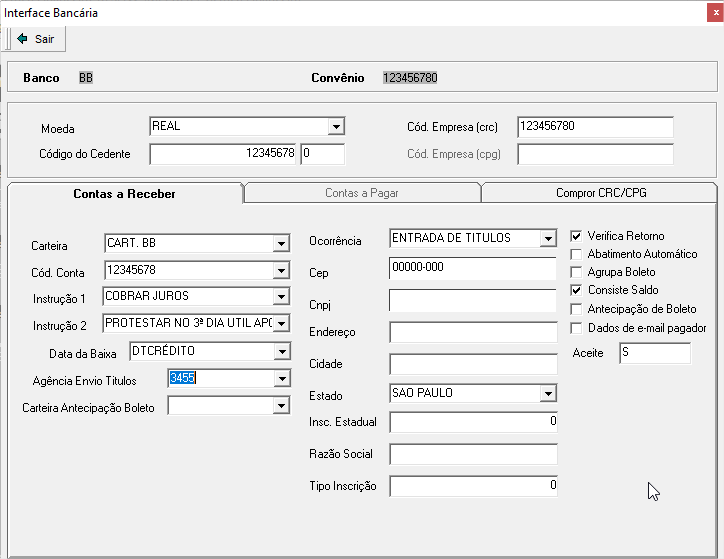The image size is (724, 559).
Task: Expand Instrução 1 dropdown list
Action: click(x=281, y=296)
